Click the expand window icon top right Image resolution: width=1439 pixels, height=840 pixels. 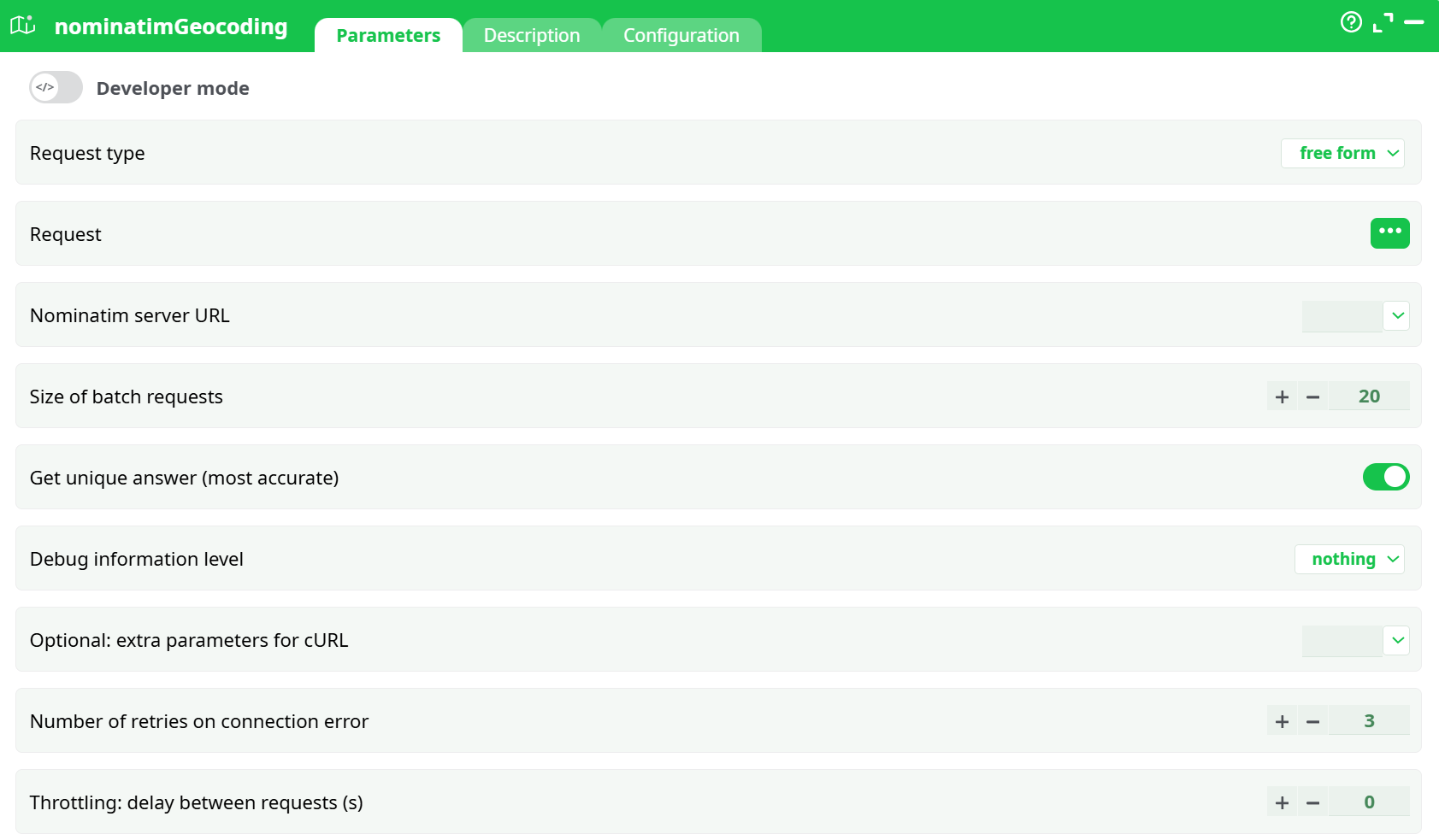coord(1383,23)
